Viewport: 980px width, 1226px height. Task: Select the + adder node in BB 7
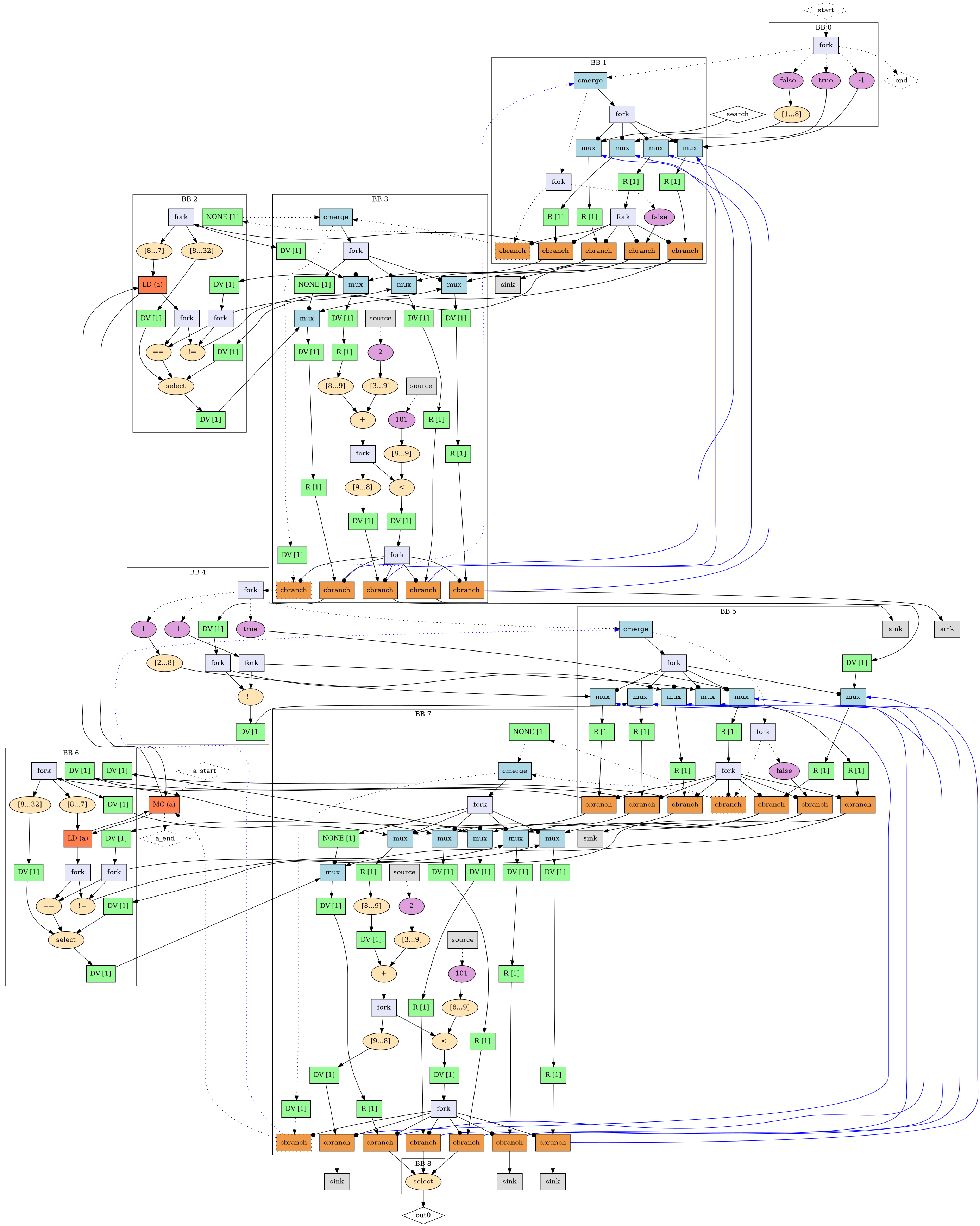click(x=384, y=974)
